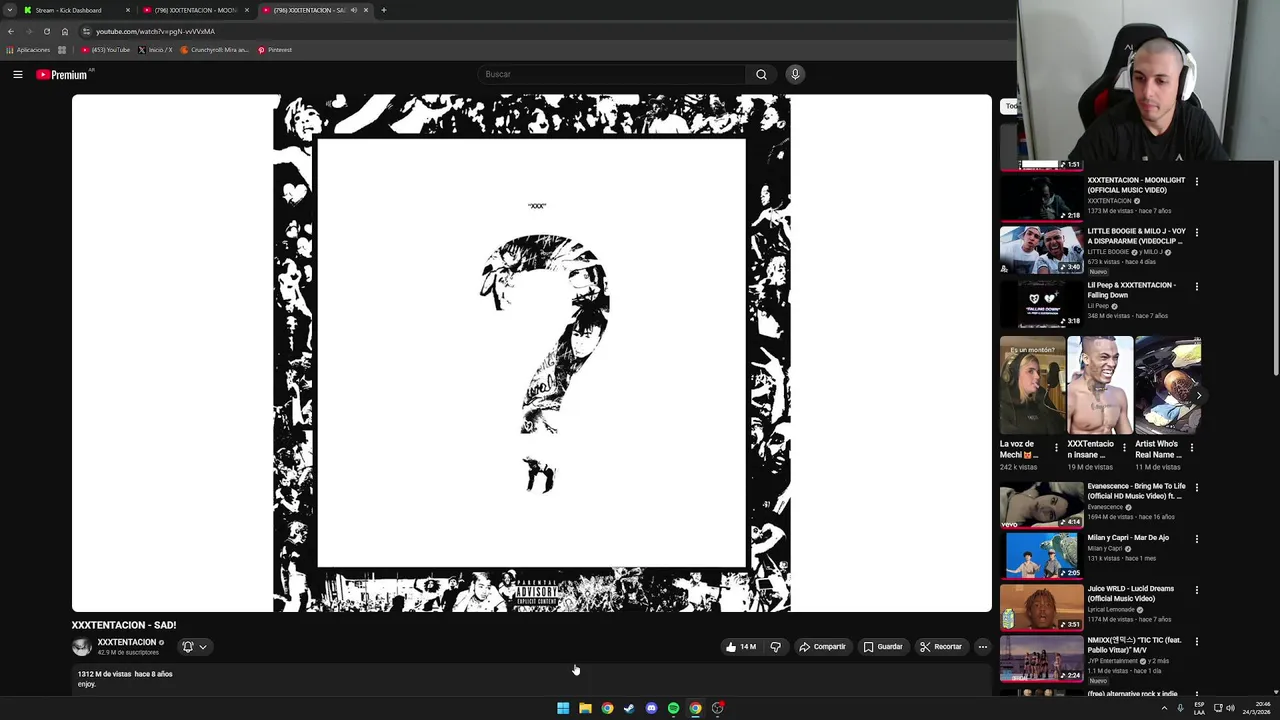Viewport: 1280px width, 720px height.
Task: Start voice search with microphone icon
Action: tap(795, 74)
